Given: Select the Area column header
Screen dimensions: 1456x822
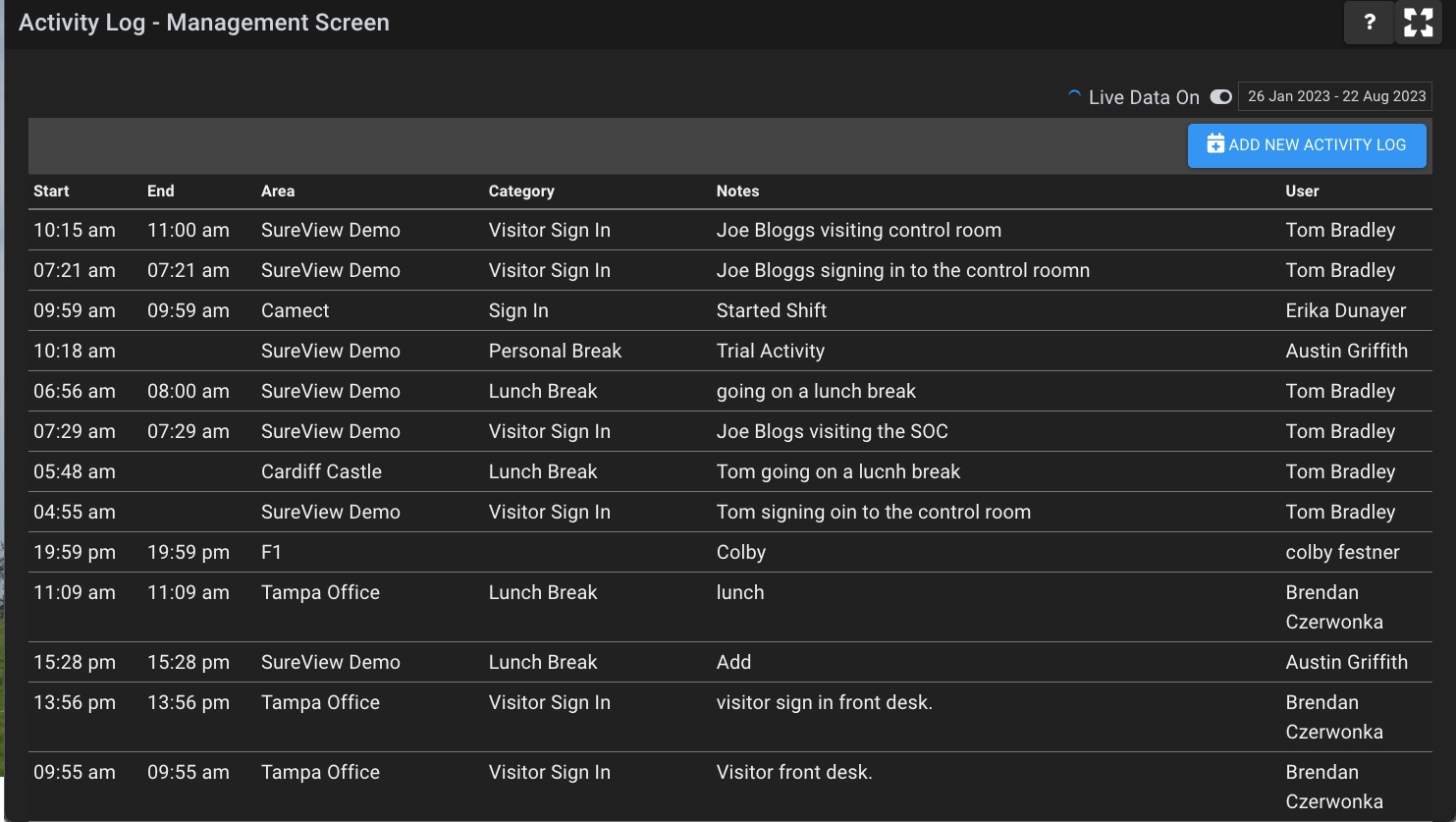Looking at the screenshot, I should click(278, 191).
